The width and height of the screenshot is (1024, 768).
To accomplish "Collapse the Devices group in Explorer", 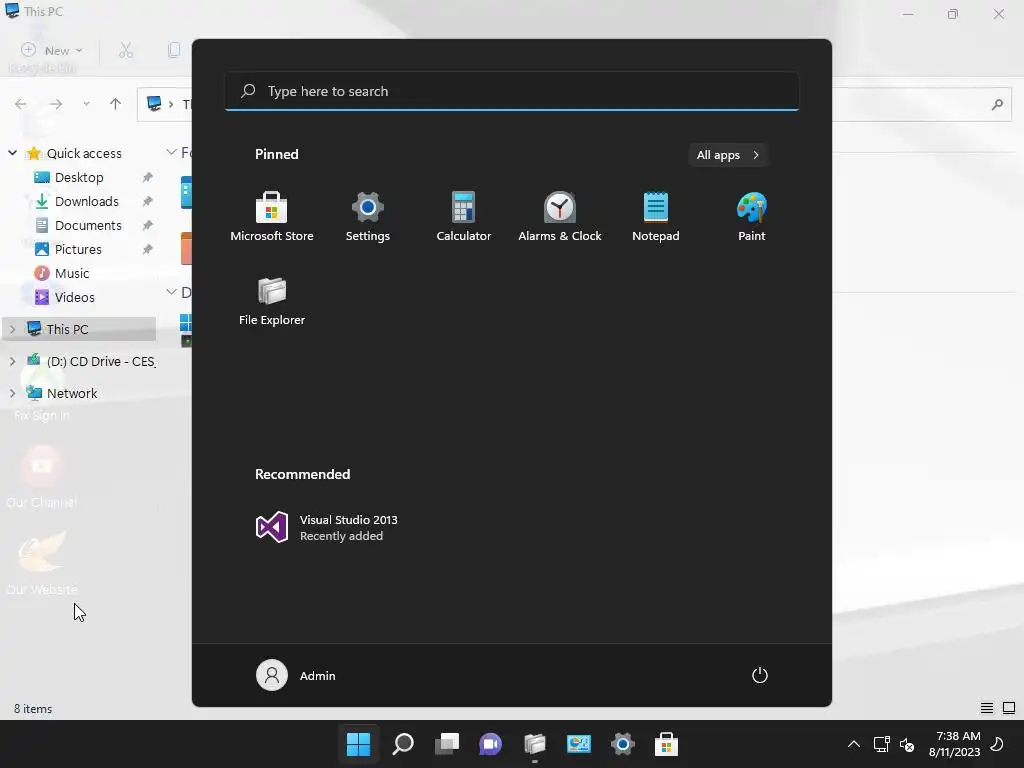I will (x=171, y=292).
